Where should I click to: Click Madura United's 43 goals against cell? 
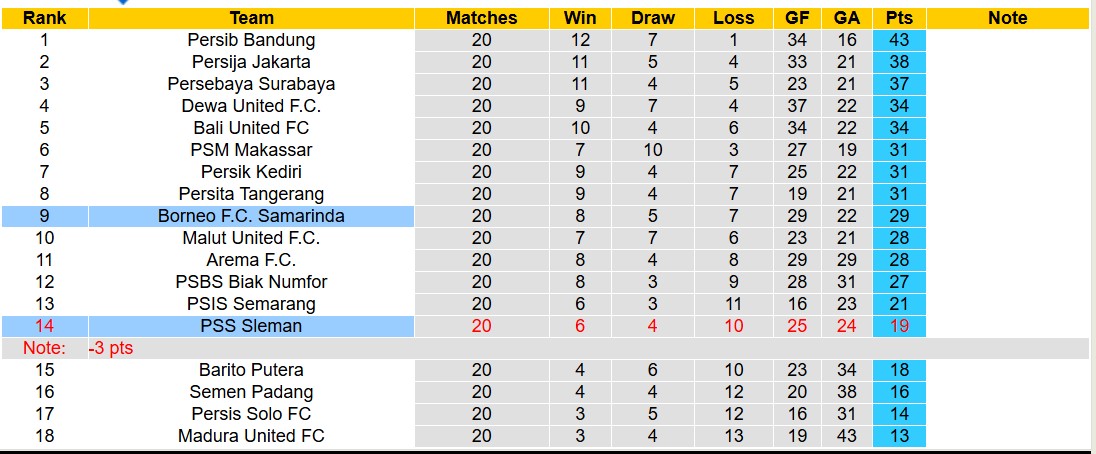point(846,436)
